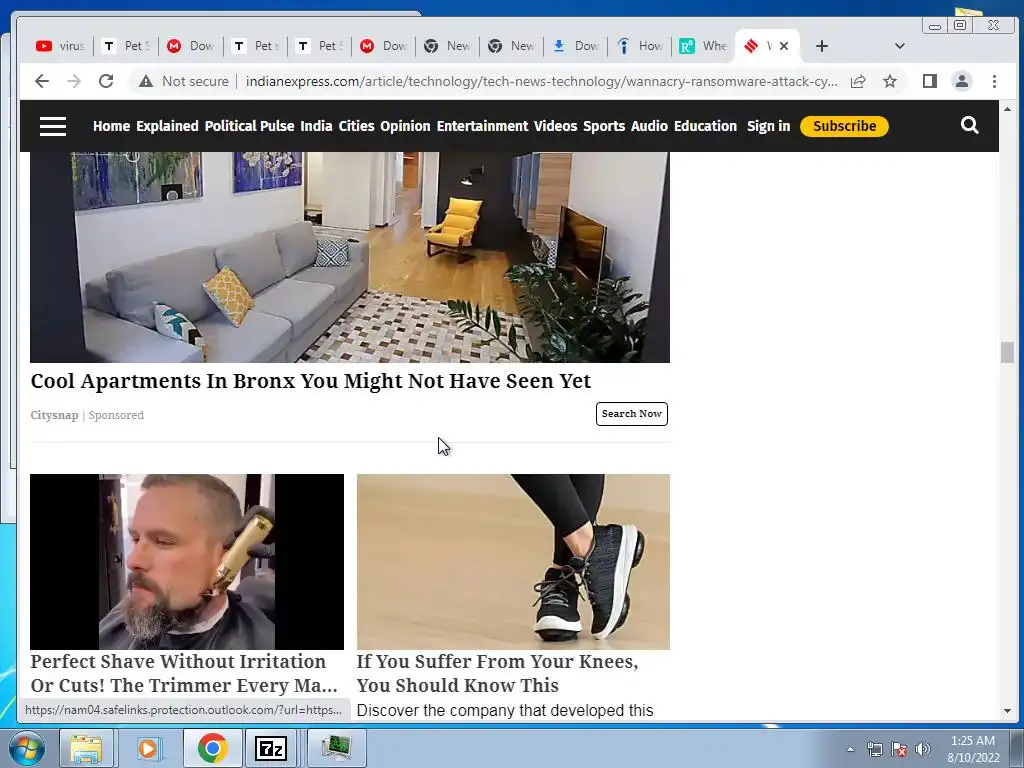Viewport: 1024px width, 768px height.
Task: Click the page vertical scrollbar thumb
Action: (x=1007, y=353)
